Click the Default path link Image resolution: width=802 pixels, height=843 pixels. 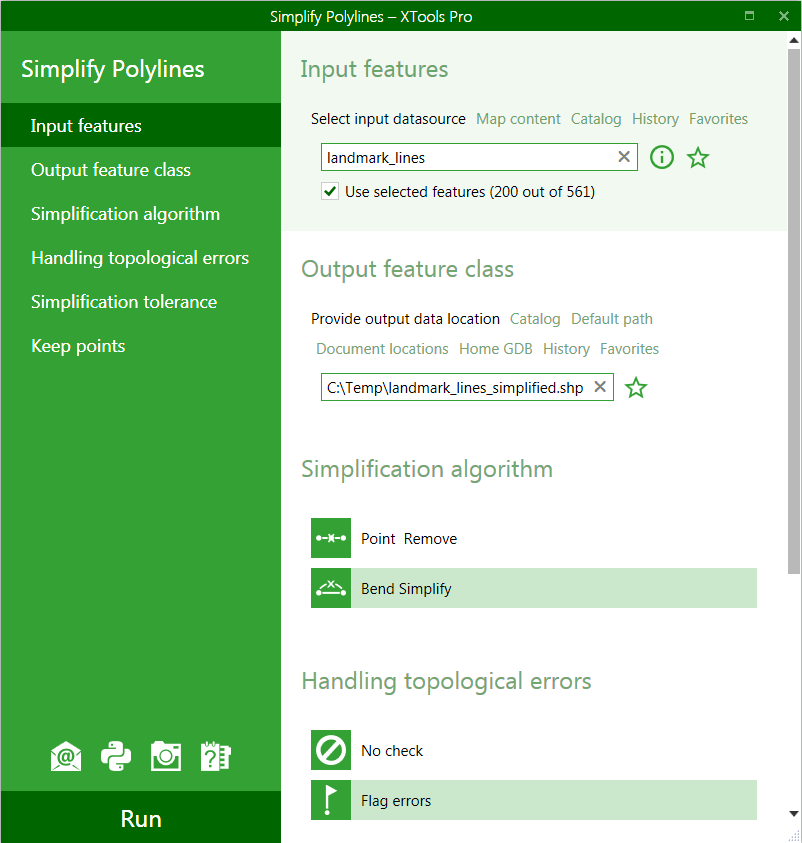pyautogui.click(x=612, y=319)
